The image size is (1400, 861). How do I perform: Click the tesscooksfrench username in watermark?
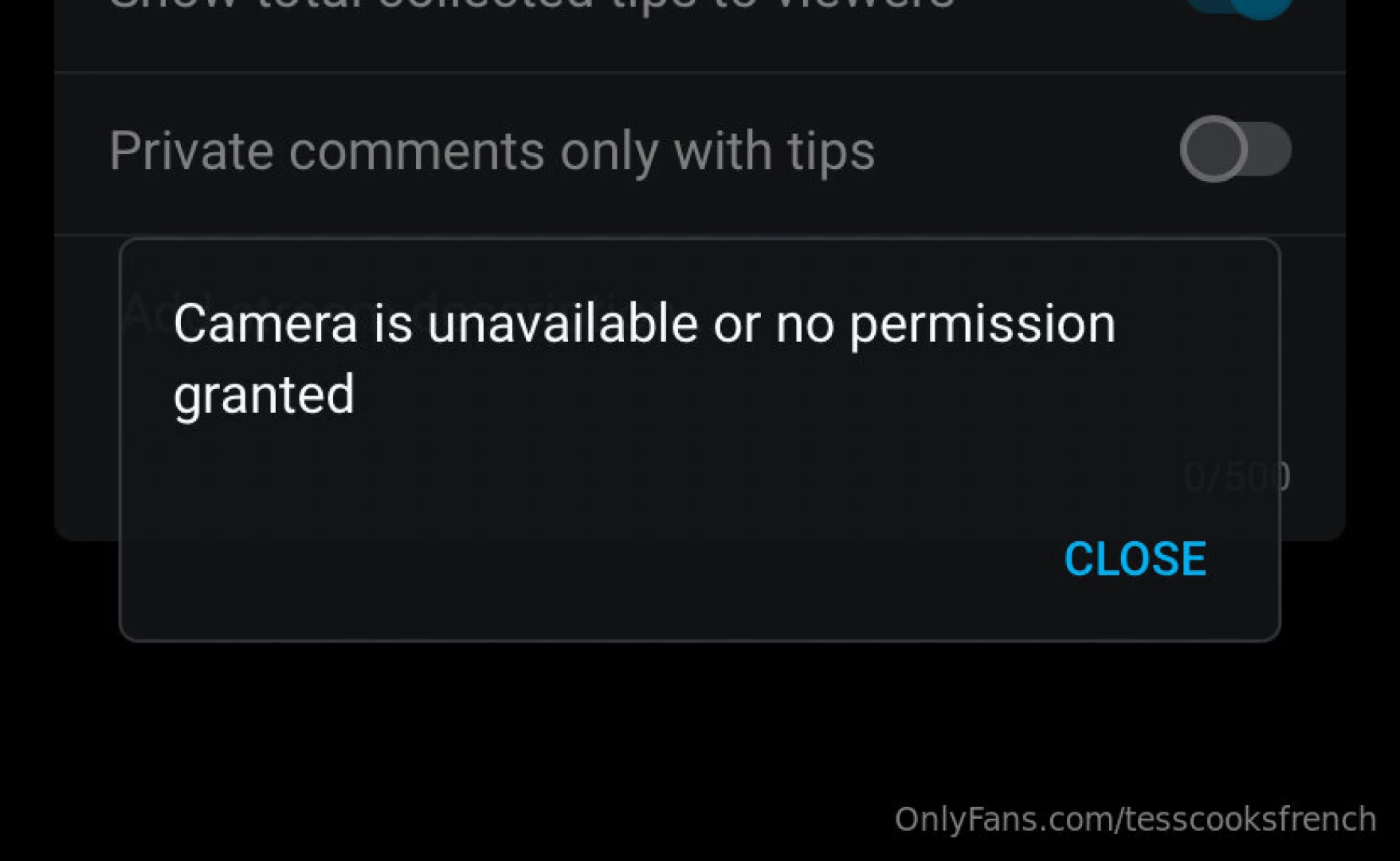1249,820
